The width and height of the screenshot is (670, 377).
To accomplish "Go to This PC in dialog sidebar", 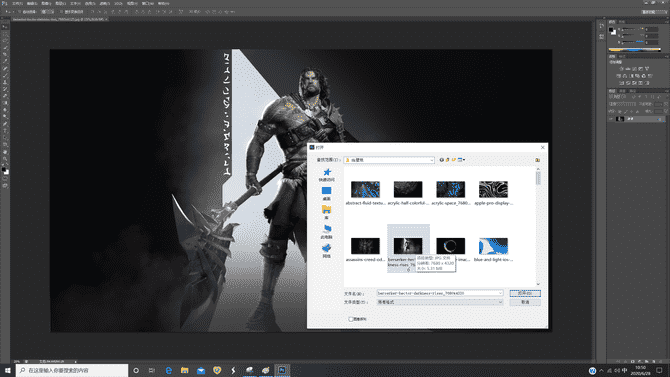I will coord(327,232).
